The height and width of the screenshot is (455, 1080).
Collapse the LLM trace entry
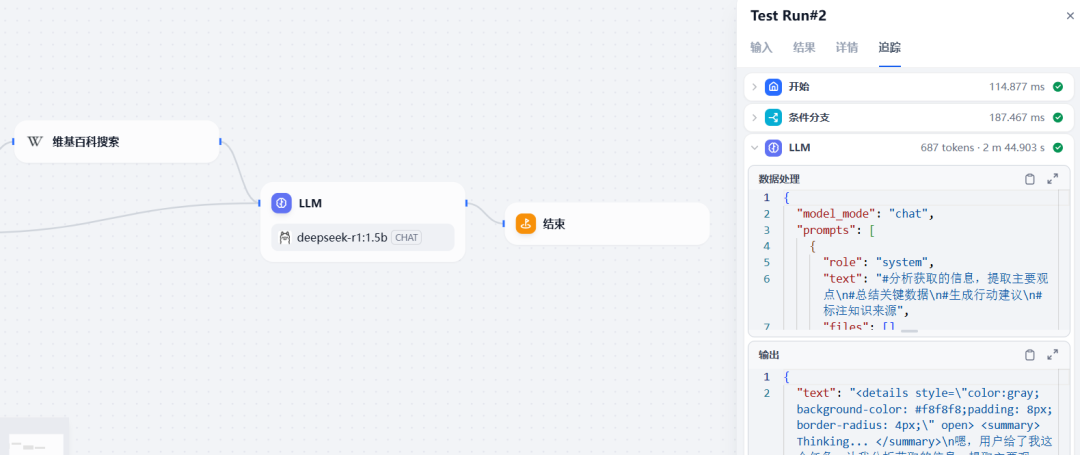click(754, 147)
